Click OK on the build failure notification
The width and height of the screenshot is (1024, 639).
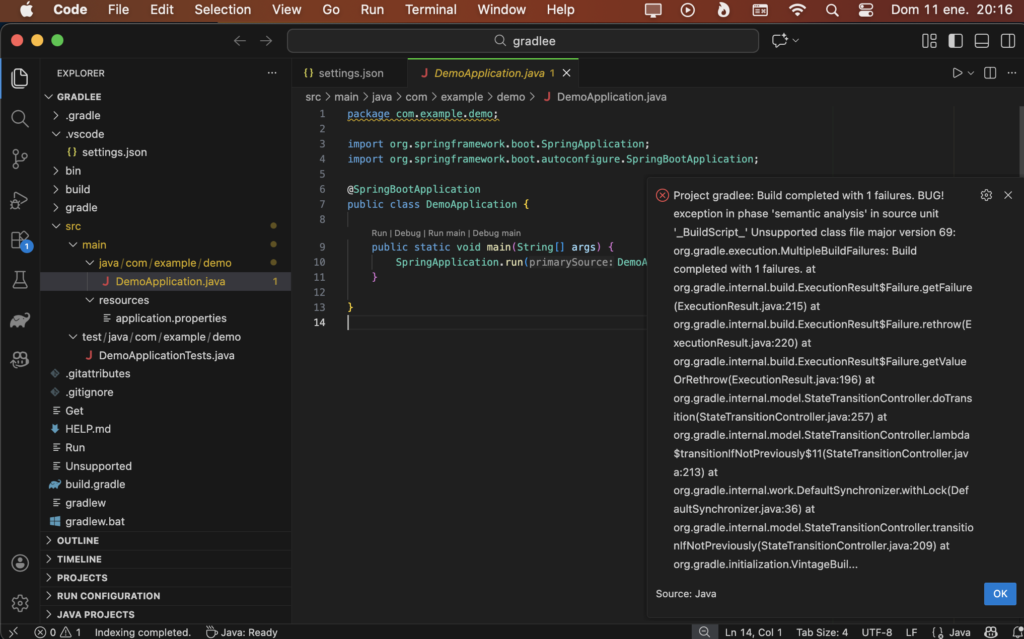[x=999, y=593]
